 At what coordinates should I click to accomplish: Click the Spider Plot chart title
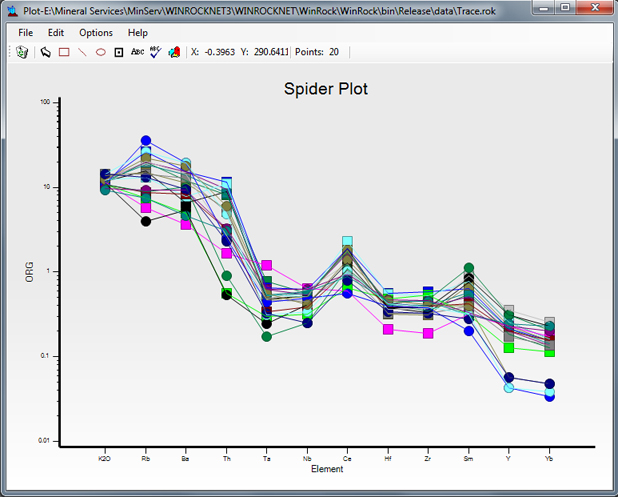pyautogui.click(x=326, y=89)
